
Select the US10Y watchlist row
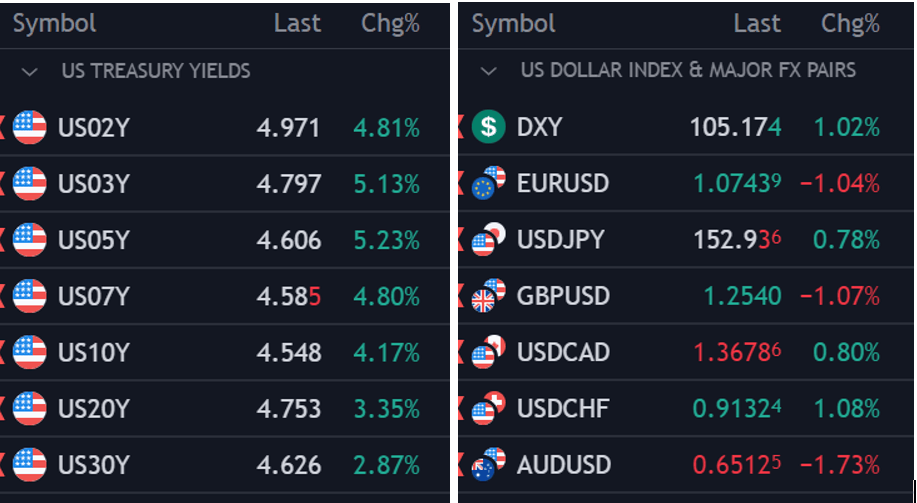225,352
